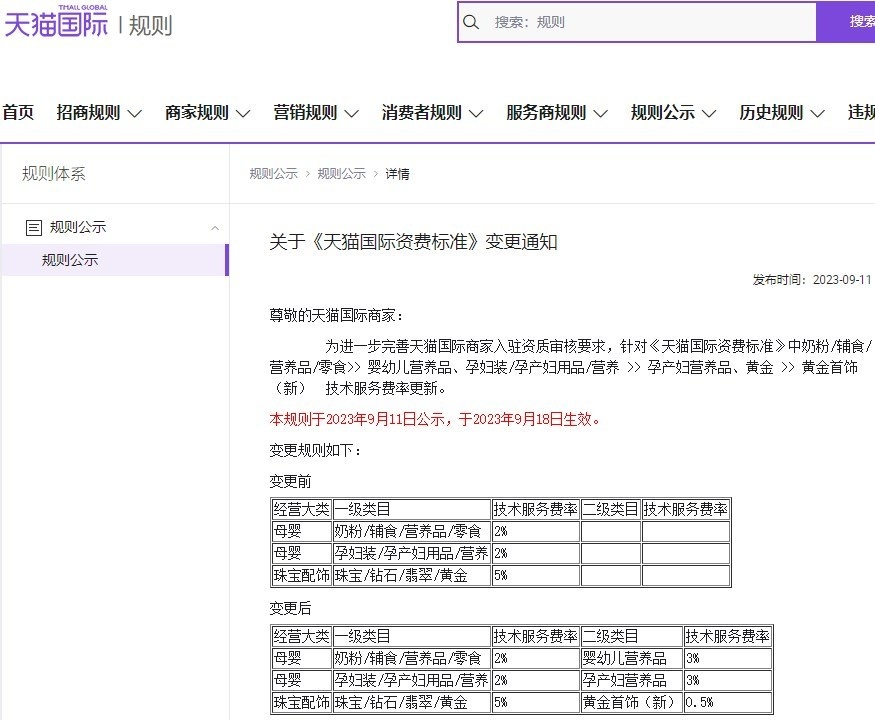Viewport: 875px width, 720px height.
Task: Open the 营销规则 menu
Action: [x=305, y=113]
